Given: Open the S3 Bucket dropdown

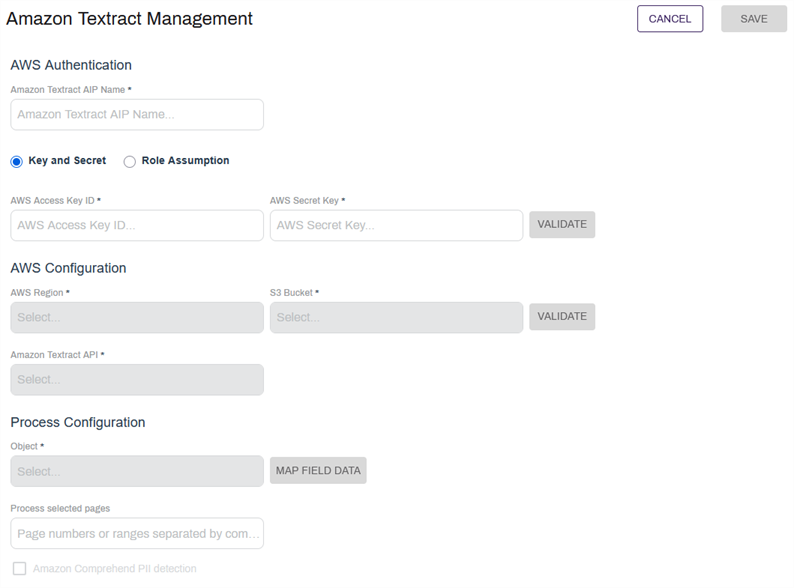Looking at the screenshot, I should coord(396,318).
